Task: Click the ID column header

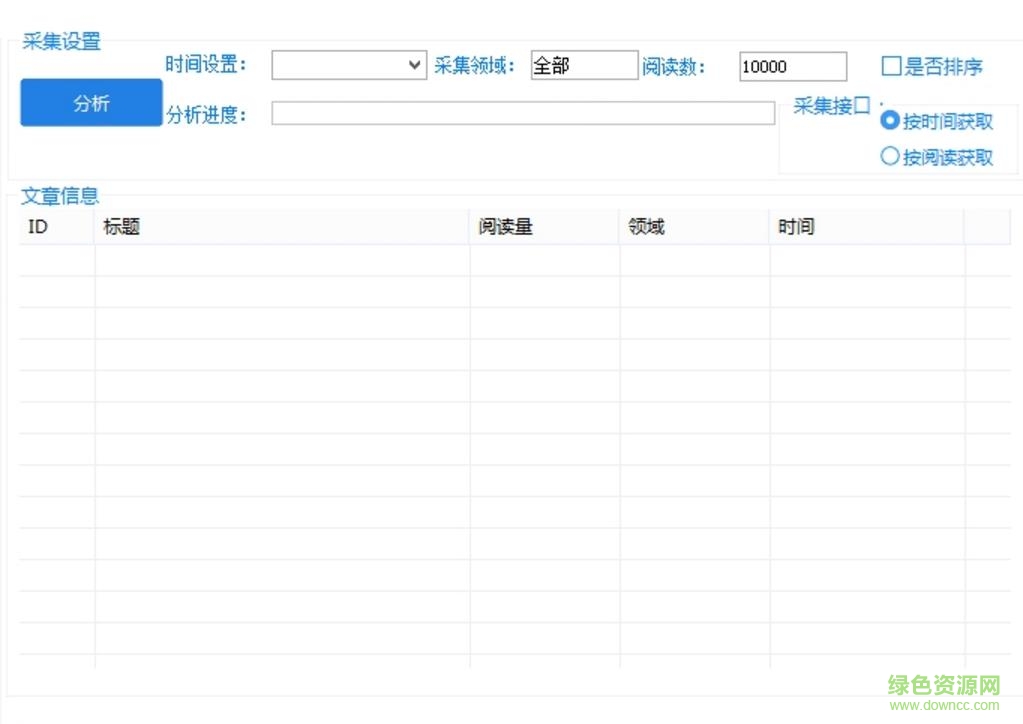Action: [x=37, y=227]
